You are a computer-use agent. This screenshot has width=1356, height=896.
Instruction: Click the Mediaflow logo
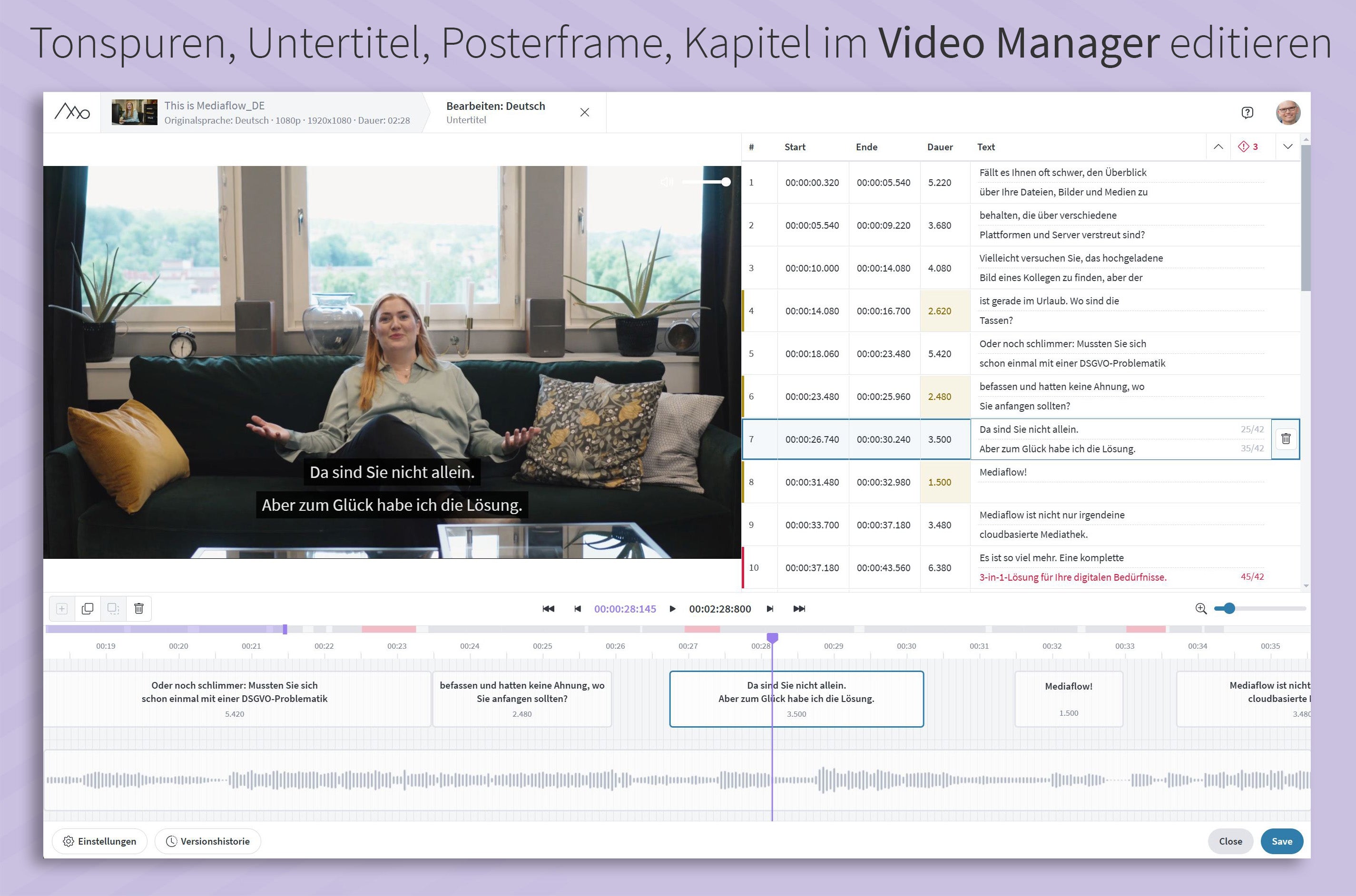(72, 112)
